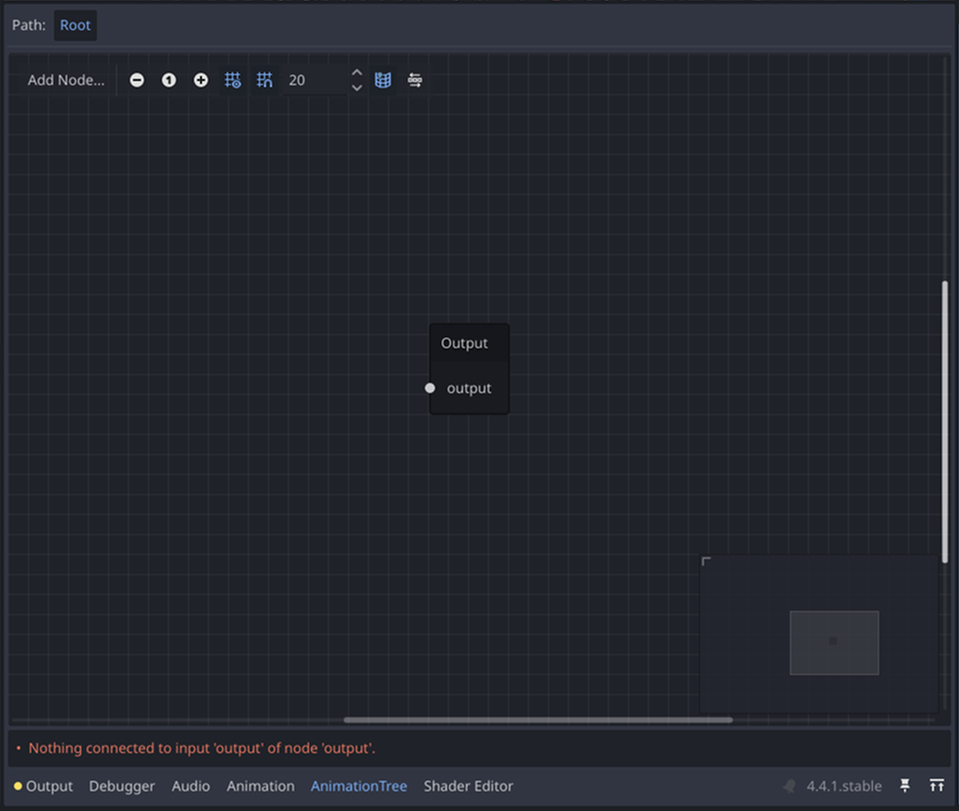This screenshot has height=811, width=959.
Task: Expand bottom panel icon
Action: pos(936,785)
